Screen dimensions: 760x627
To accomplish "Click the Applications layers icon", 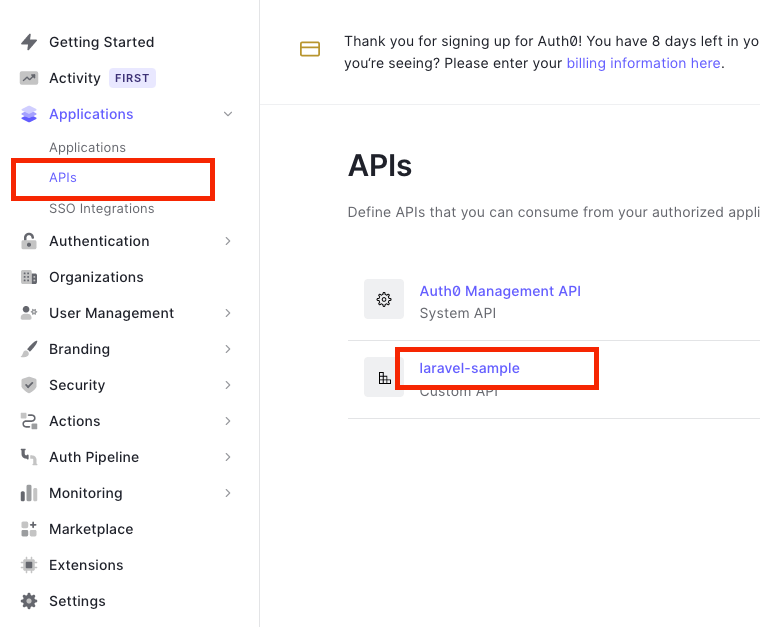I will click(x=29, y=114).
